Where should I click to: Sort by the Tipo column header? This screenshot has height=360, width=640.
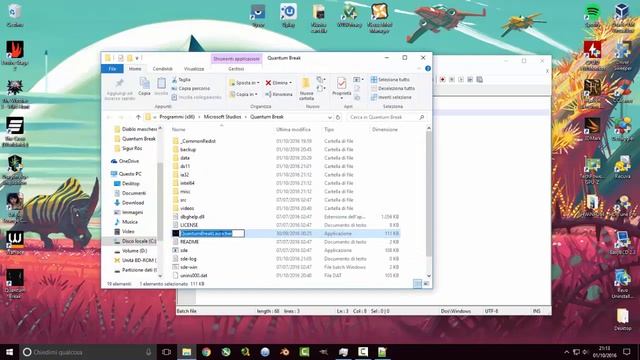coord(329,129)
